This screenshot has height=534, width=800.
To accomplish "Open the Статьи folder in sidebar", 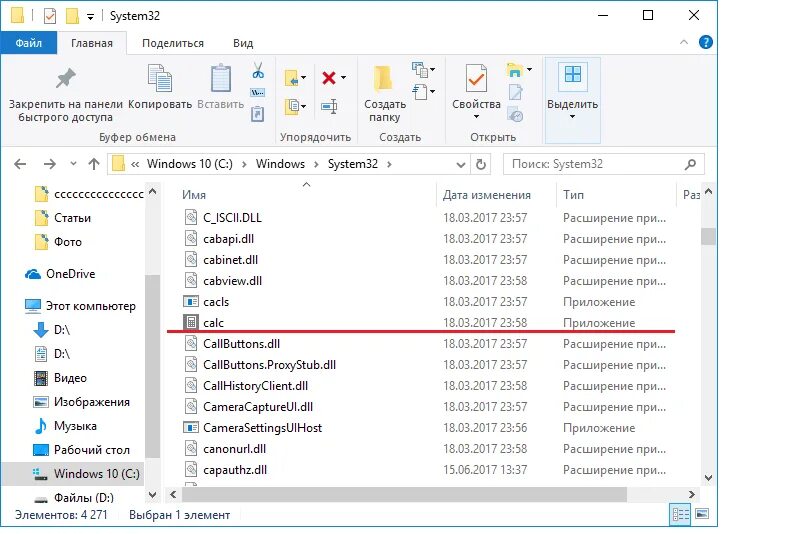I will point(63,218).
